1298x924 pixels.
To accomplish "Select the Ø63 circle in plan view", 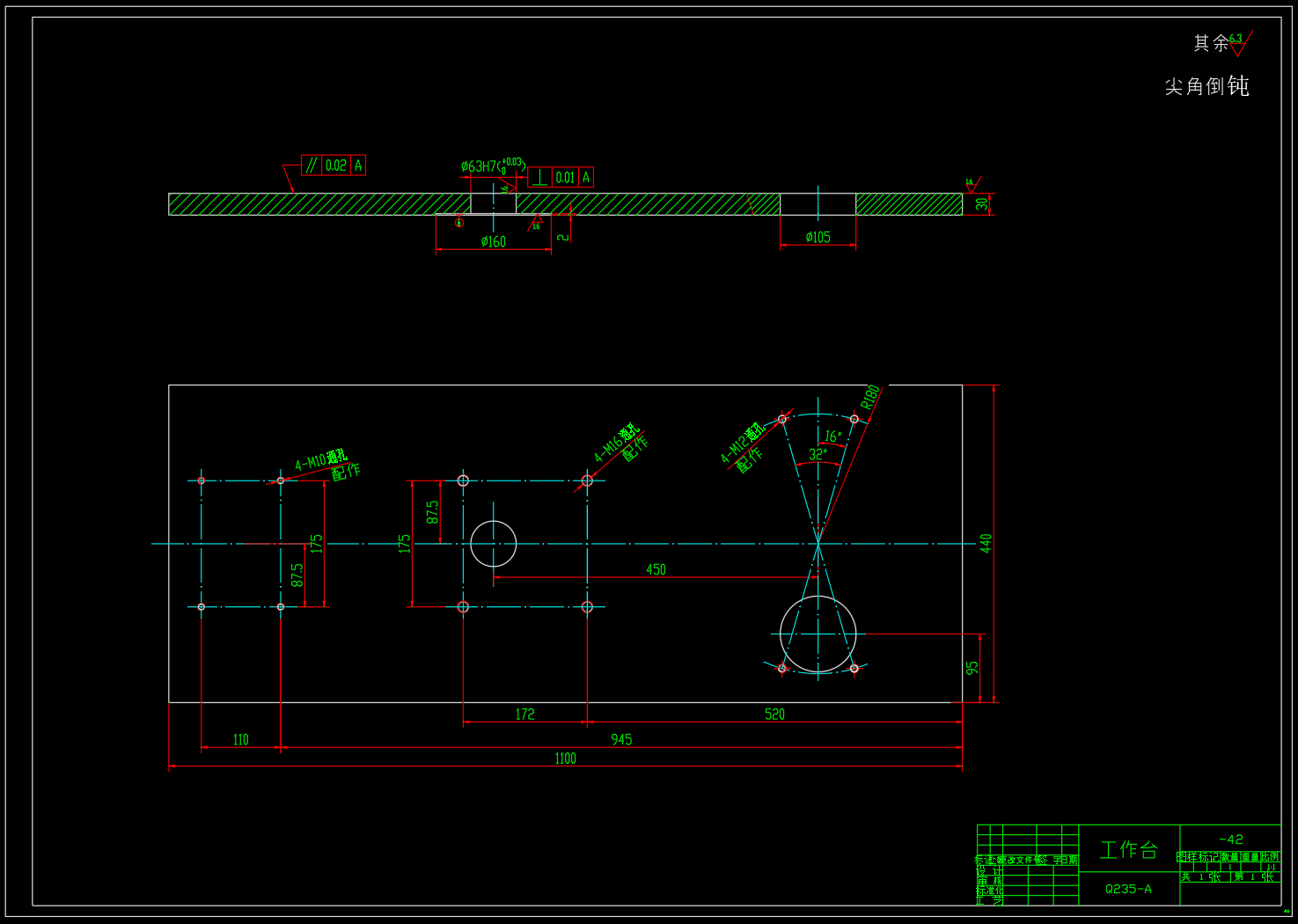I will [x=493, y=544].
